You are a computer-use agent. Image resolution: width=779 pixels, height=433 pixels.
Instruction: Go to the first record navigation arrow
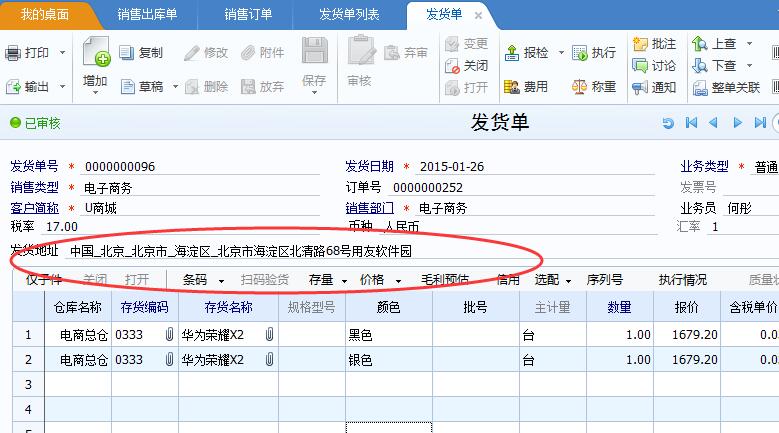691,123
